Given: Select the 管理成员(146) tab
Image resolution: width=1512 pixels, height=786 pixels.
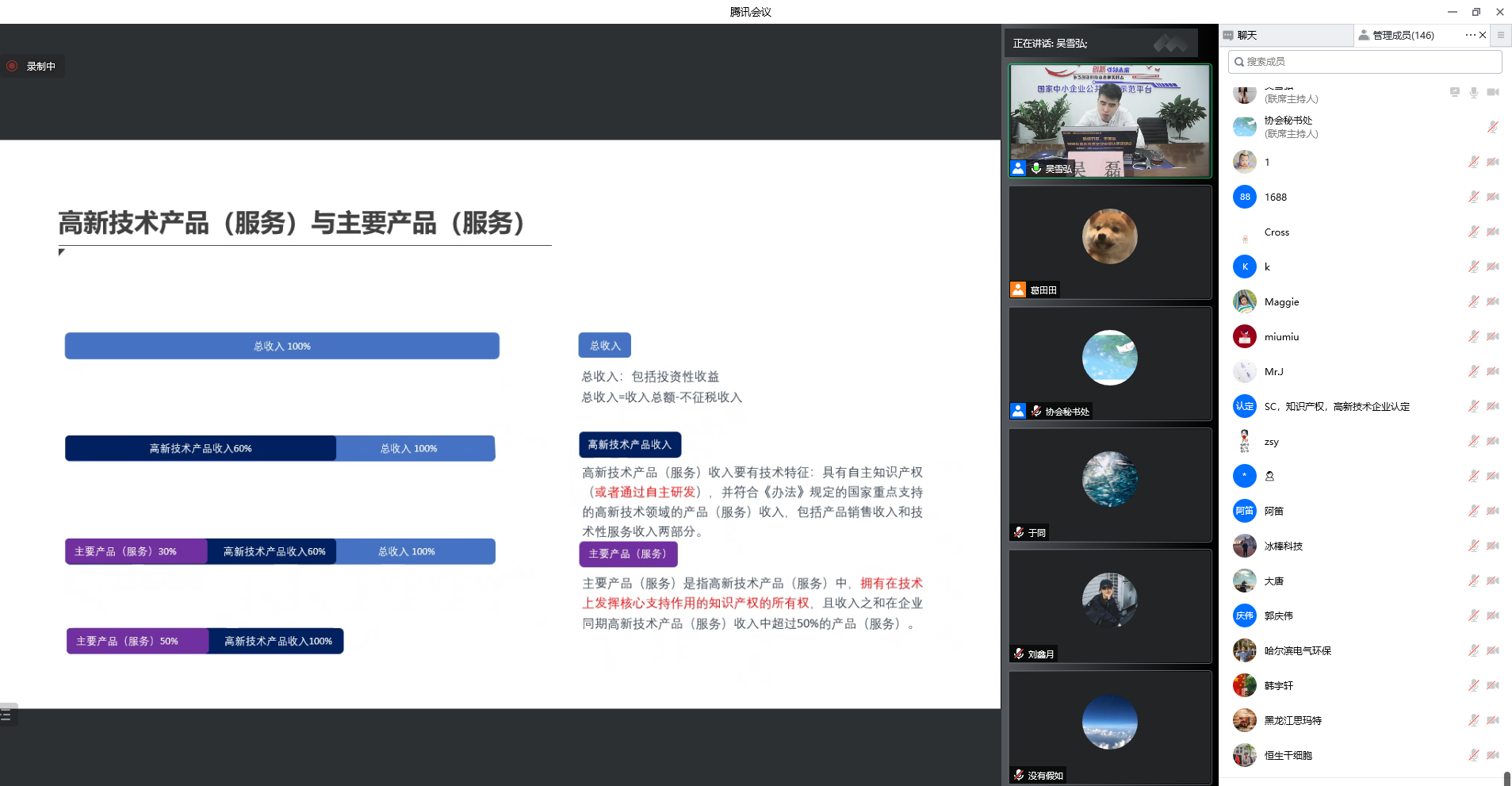Looking at the screenshot, I should point(1403,36).
